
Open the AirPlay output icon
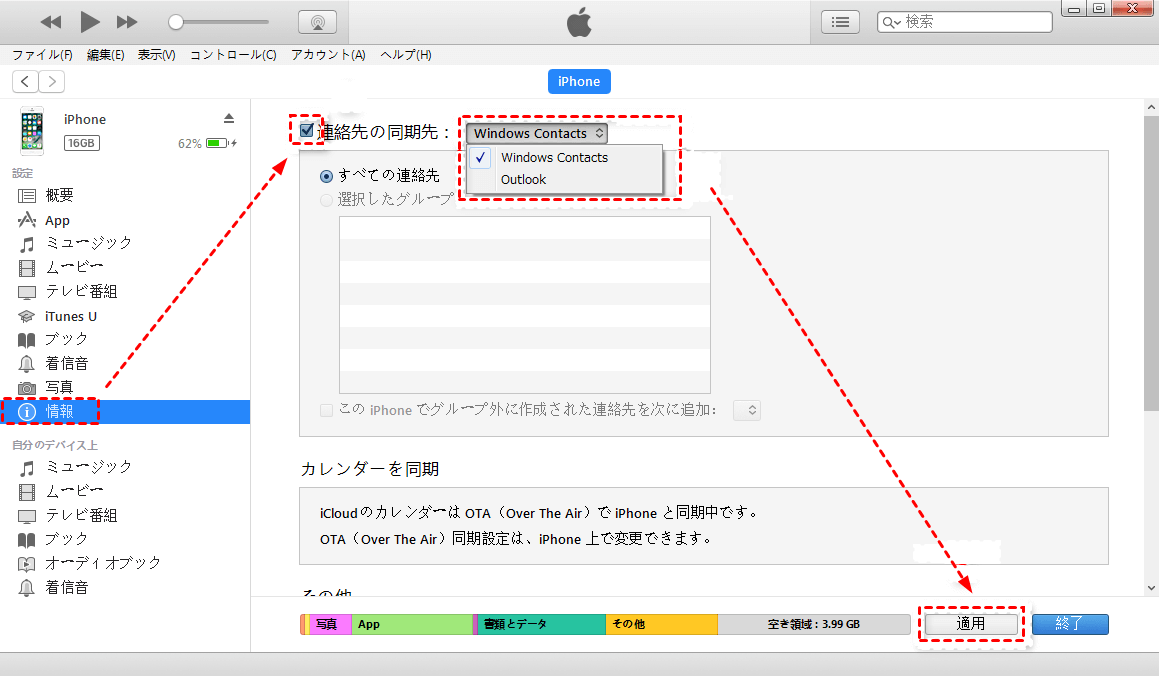[x=317, y=22]
